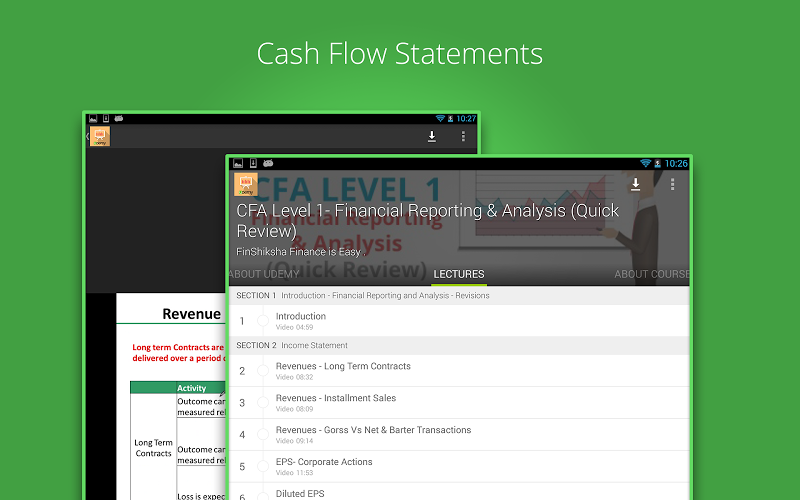
Task: Tap the 10:26 clock in the front status bar
Action: pos(676,163)
